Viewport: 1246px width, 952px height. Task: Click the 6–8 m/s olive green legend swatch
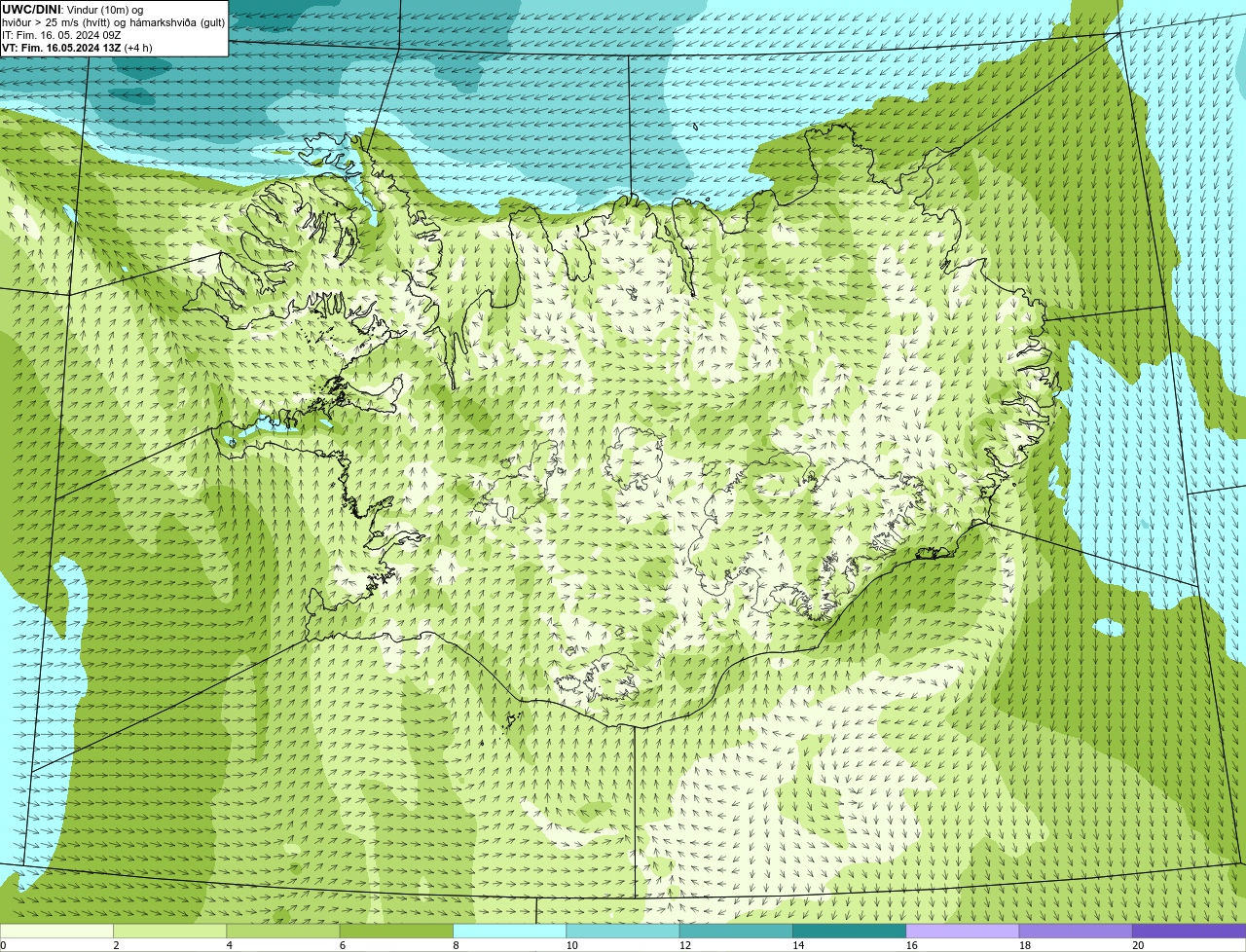(396, 932)
